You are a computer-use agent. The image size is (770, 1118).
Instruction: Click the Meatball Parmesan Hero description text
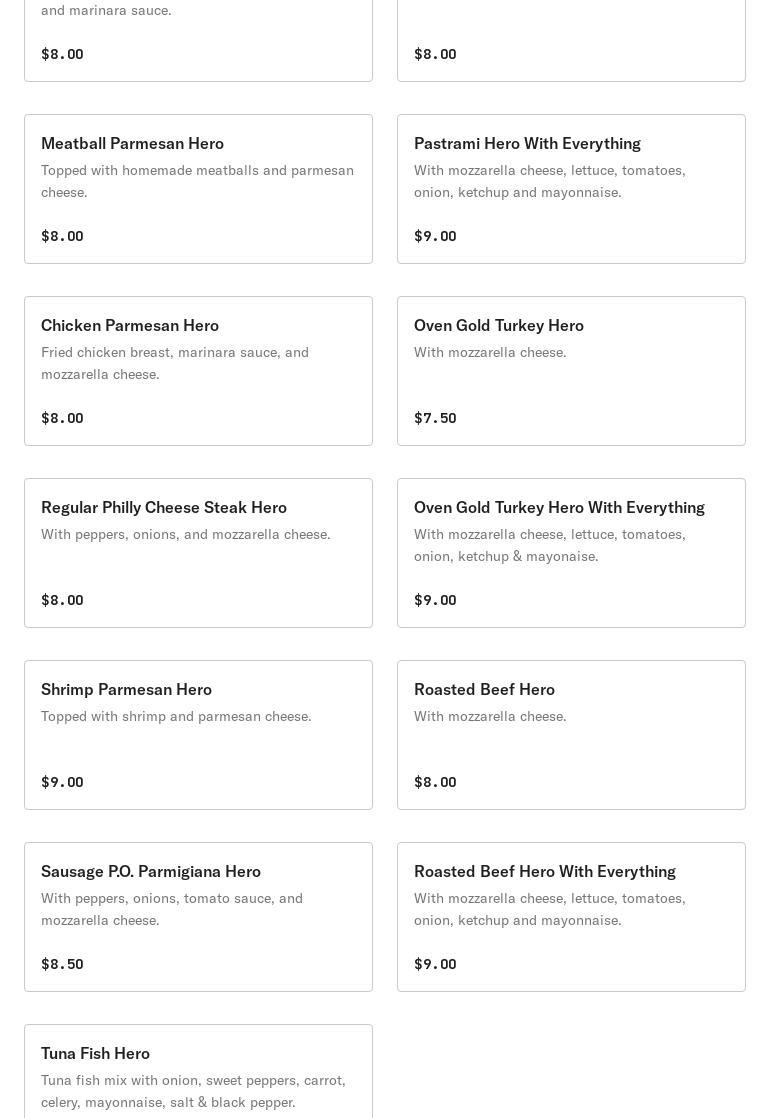point(197,181)
